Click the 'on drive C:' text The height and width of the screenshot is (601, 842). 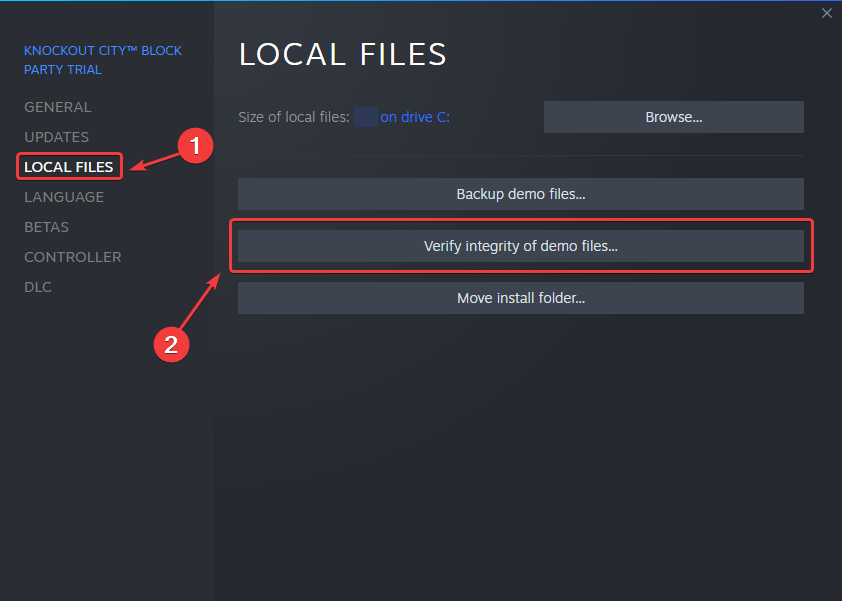point(415,117)
